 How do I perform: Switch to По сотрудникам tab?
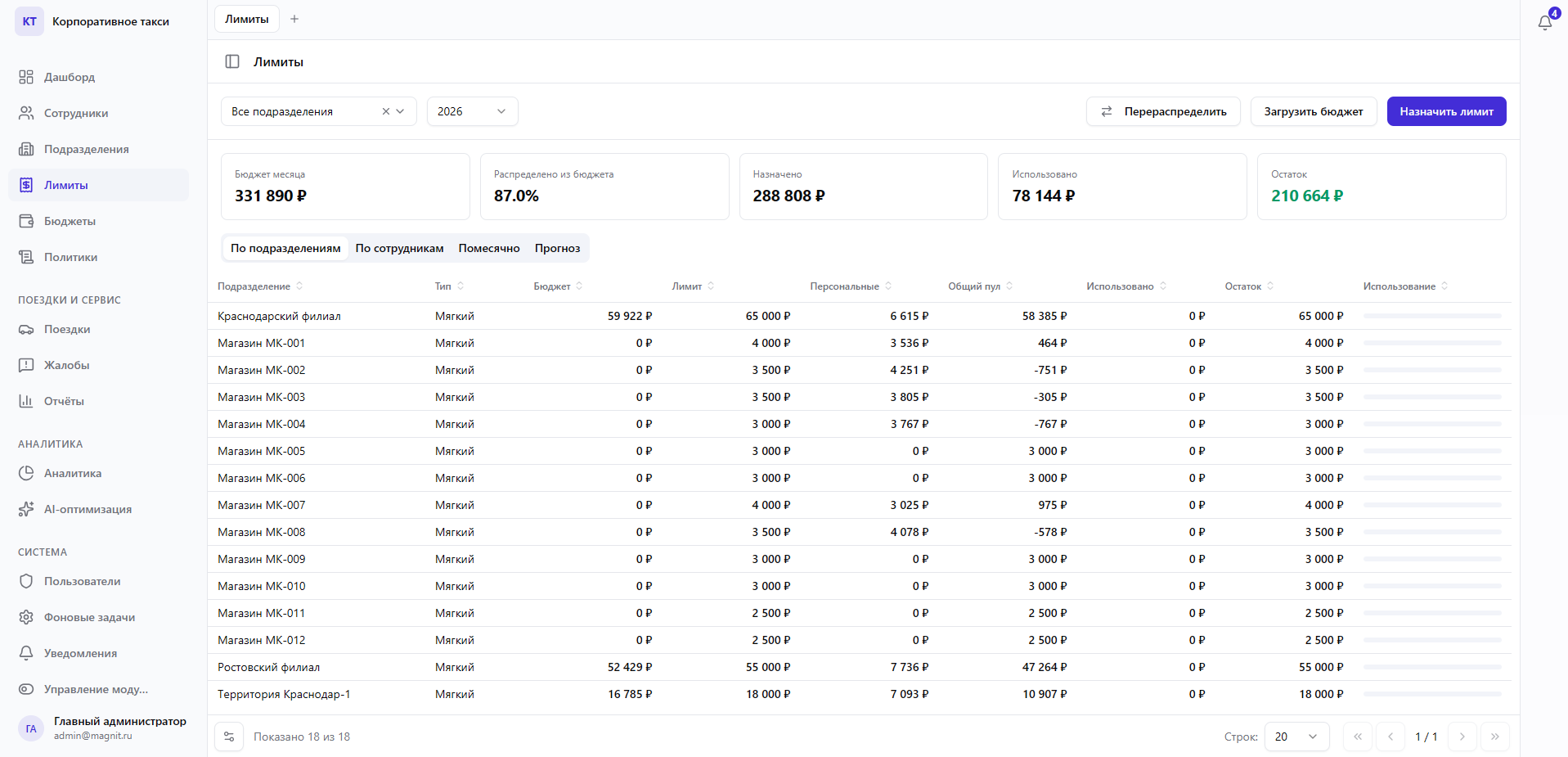click(x=399, y=248)
